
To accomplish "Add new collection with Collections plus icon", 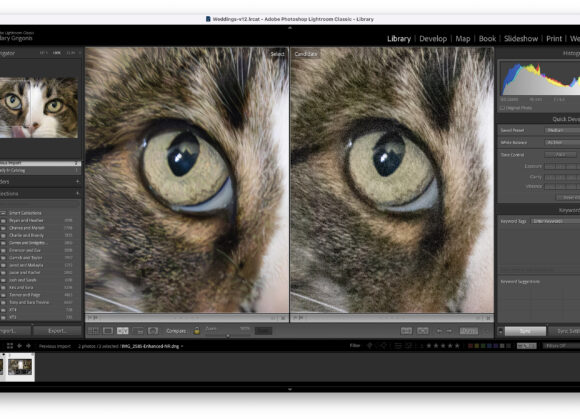I will coord(77,194).
